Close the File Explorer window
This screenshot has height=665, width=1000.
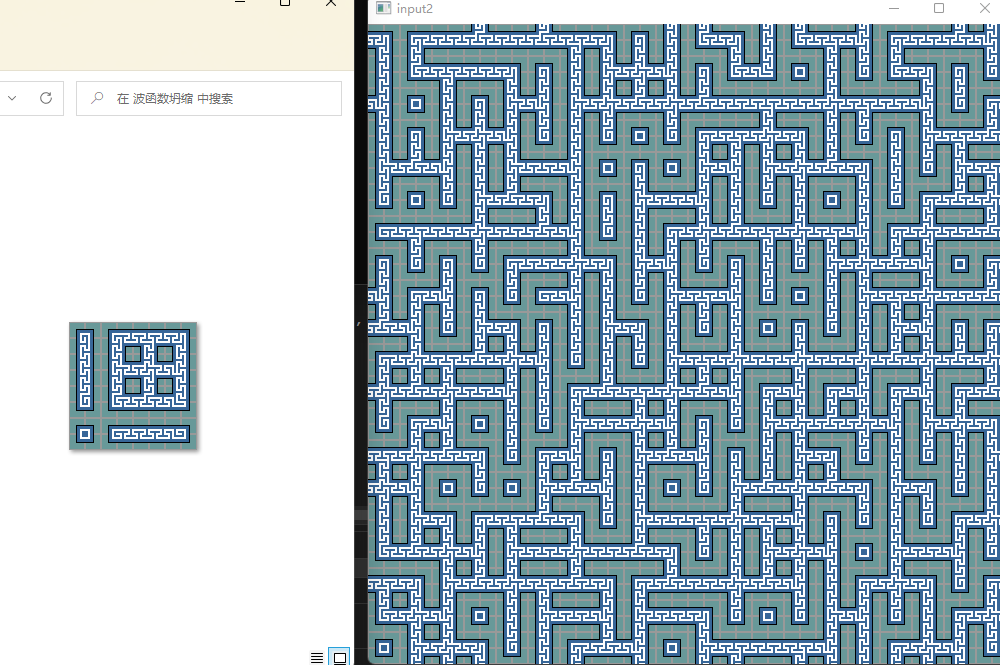331,4
